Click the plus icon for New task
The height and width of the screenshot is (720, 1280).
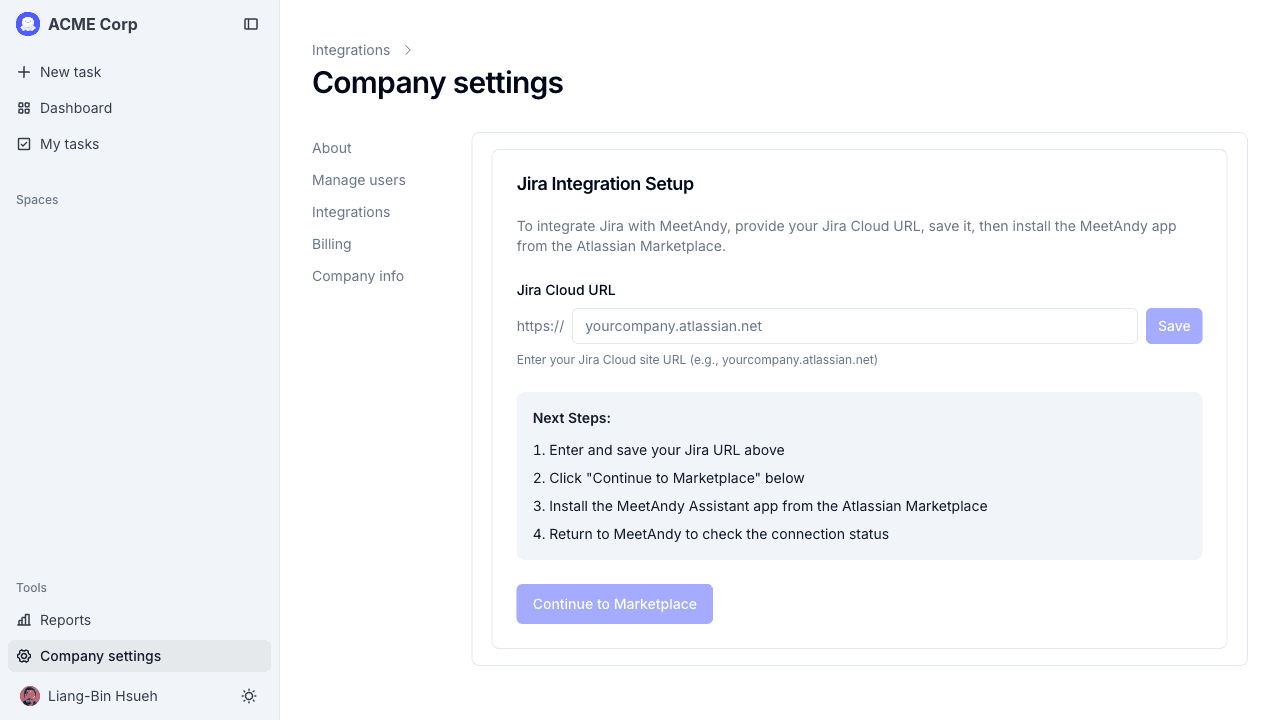point(24,72)
